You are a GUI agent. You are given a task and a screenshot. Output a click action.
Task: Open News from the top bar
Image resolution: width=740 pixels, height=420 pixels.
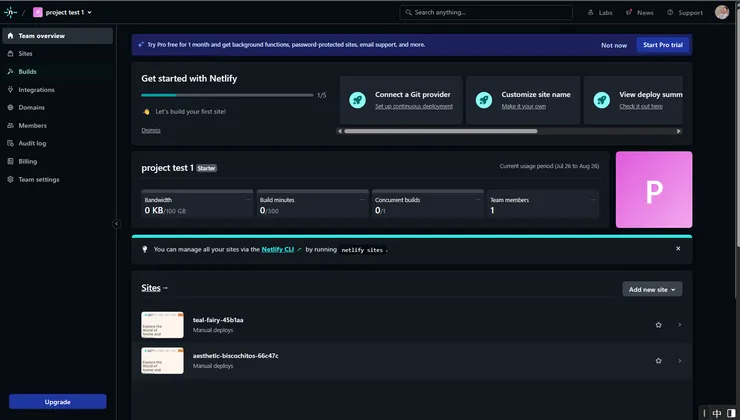(x=639, y=13)
